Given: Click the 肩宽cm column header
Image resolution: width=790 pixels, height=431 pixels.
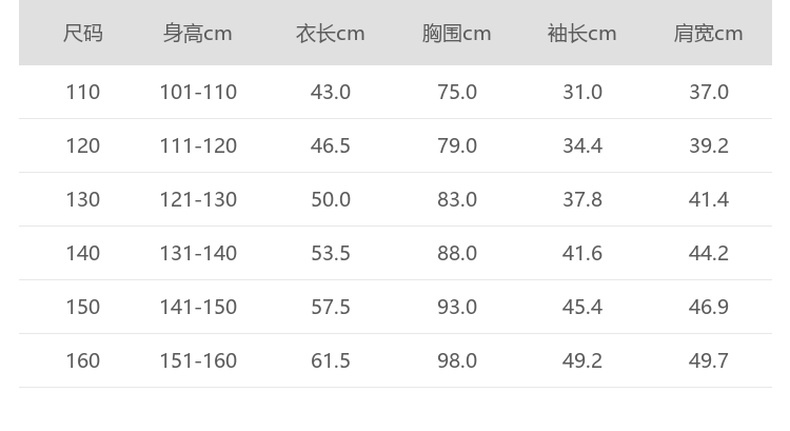Looking at the screenshot, I should 708,34.
